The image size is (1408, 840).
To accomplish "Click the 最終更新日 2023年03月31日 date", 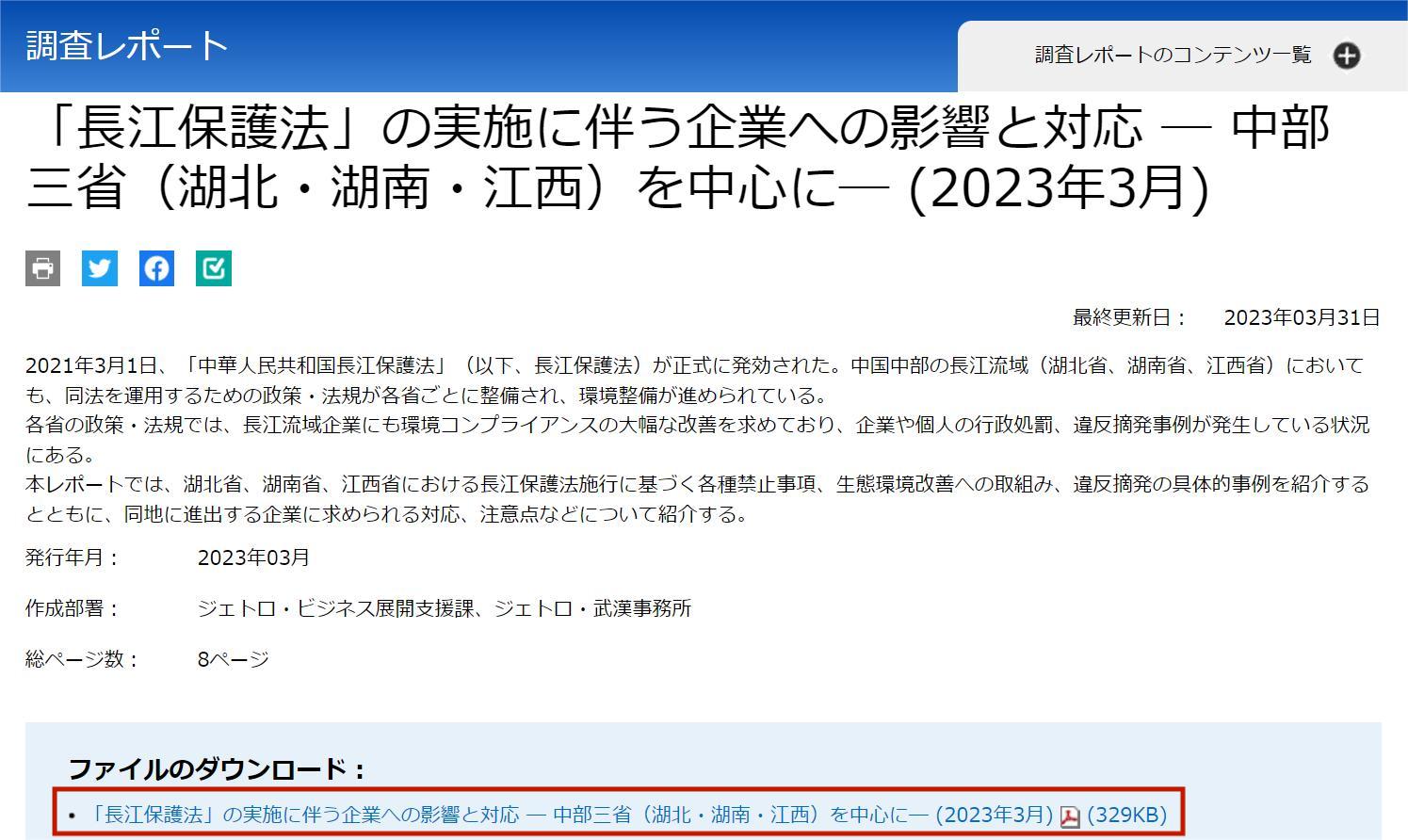I will coord(1302,317).
